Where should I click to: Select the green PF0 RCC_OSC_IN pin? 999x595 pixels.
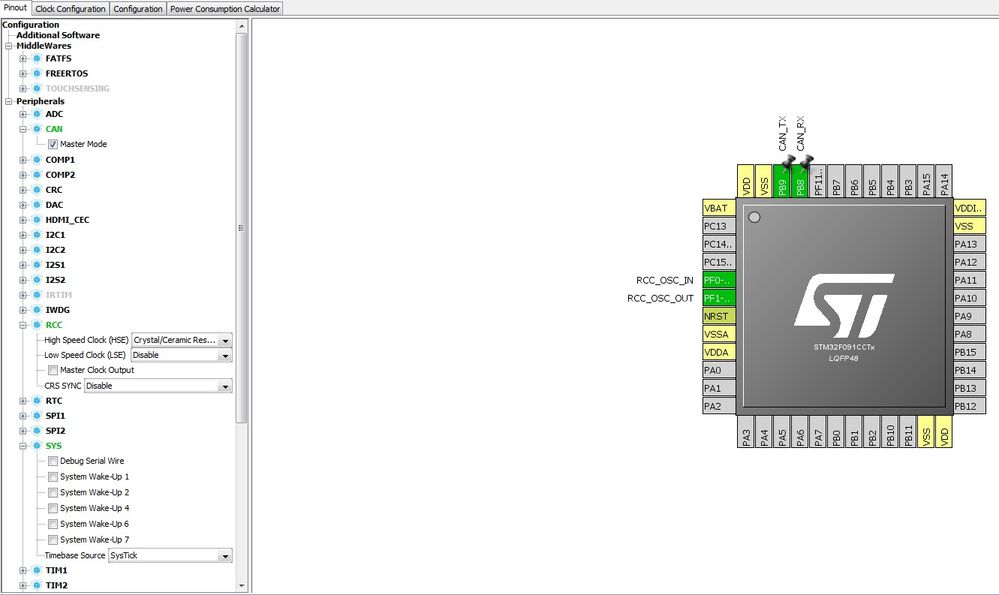pos(719,280)
